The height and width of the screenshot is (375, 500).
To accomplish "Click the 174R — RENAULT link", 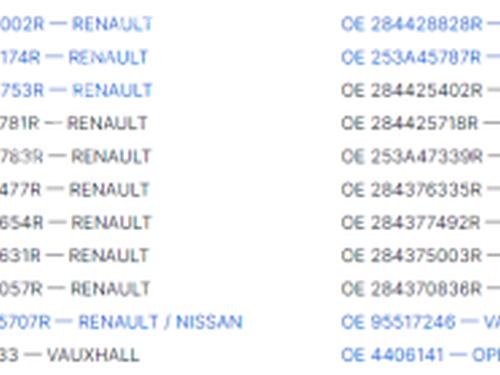I will coord(74,57).
